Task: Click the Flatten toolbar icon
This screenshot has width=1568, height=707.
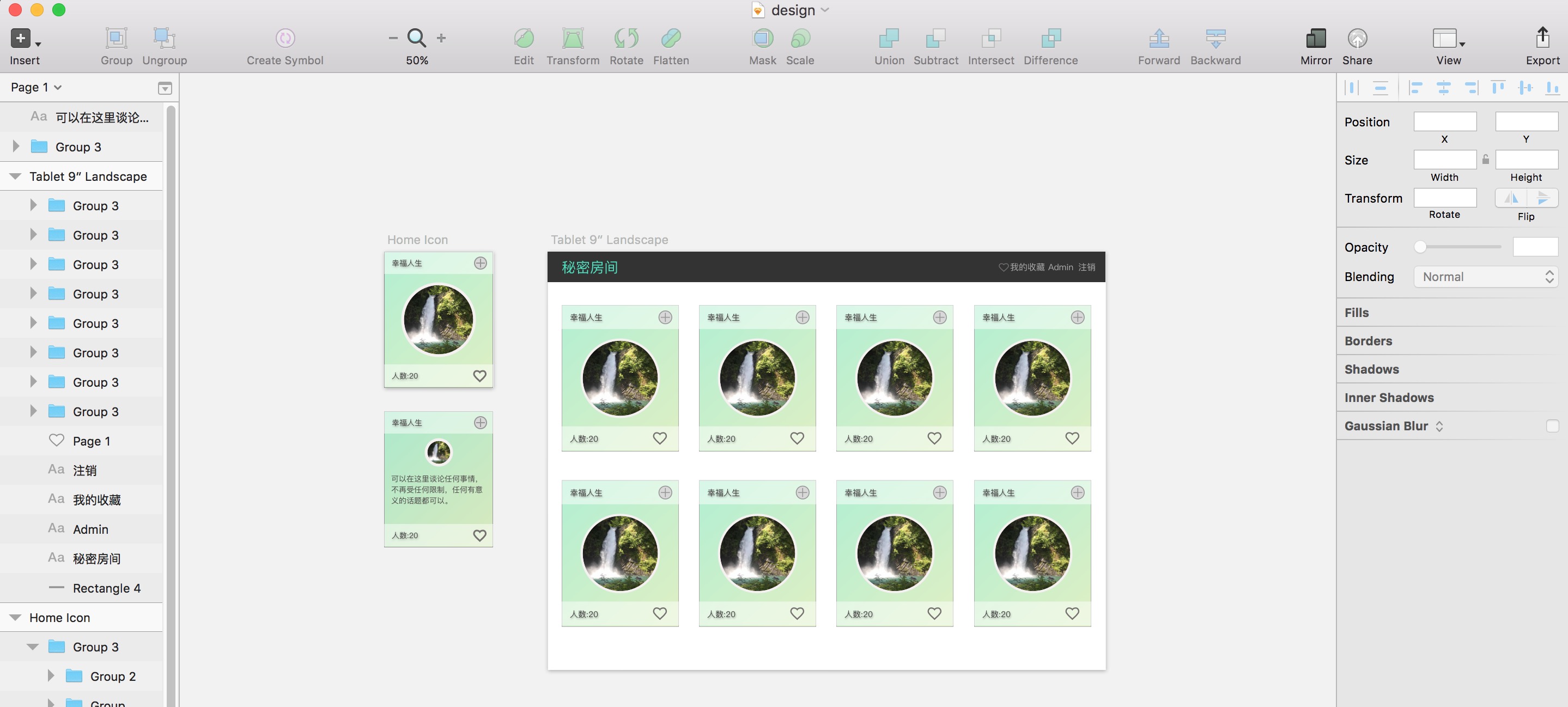Action: point(671,38)
